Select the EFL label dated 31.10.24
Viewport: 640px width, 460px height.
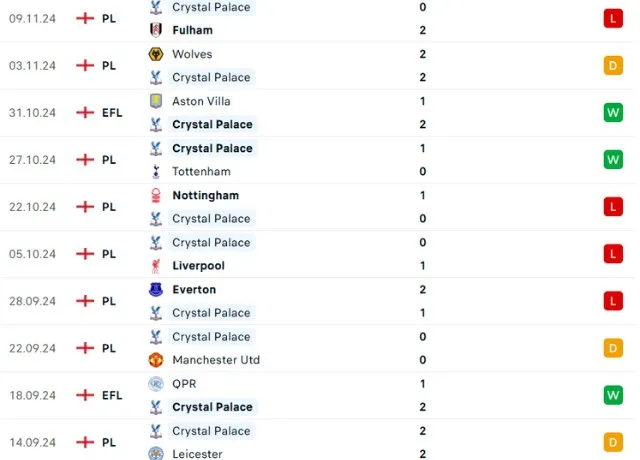coord(112,113)
